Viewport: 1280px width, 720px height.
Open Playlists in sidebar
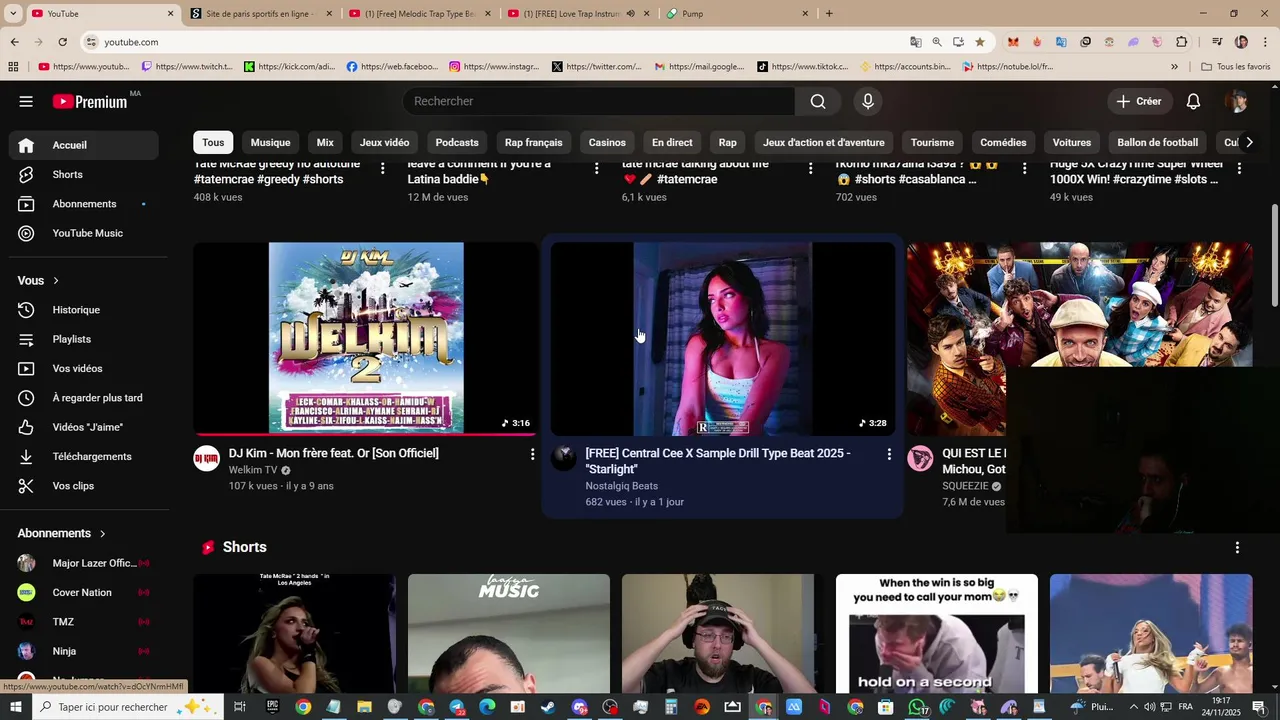(84, 339)
